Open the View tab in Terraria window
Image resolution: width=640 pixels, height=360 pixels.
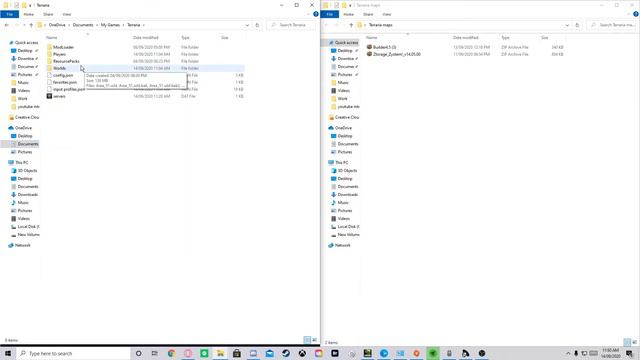(x=67, y=14)
